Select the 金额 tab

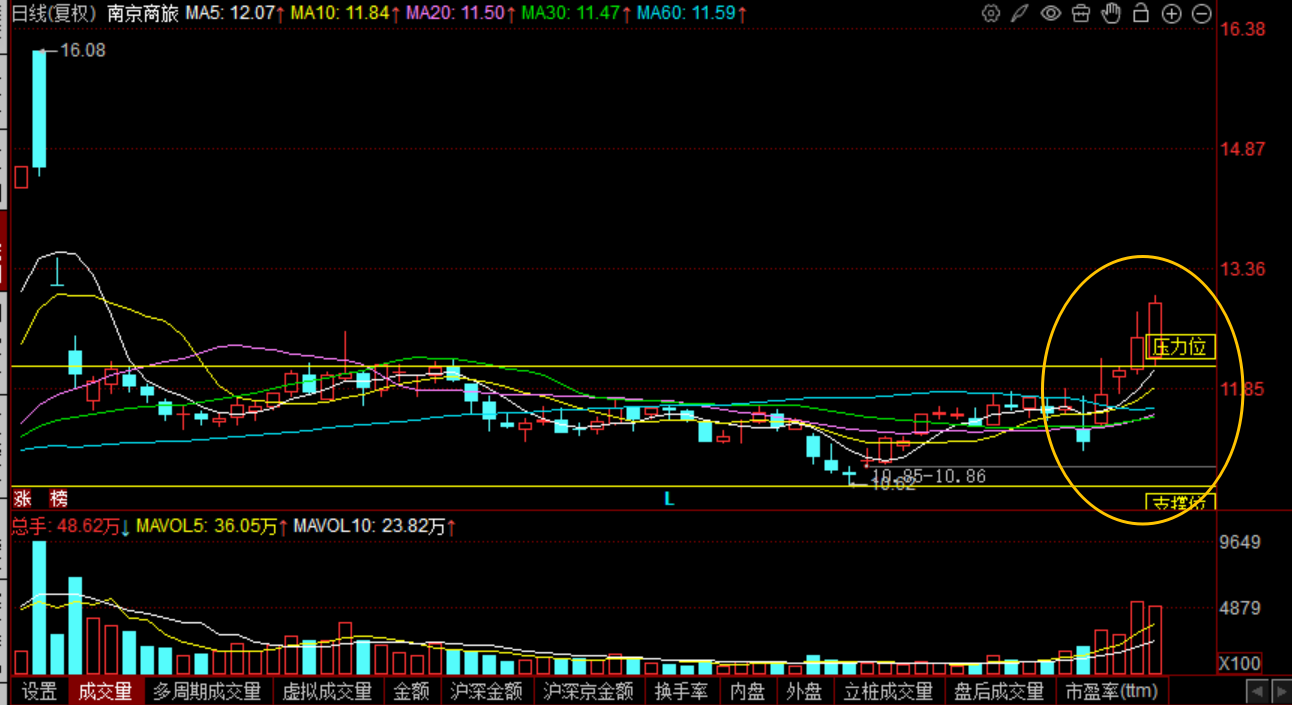(411, 691)
